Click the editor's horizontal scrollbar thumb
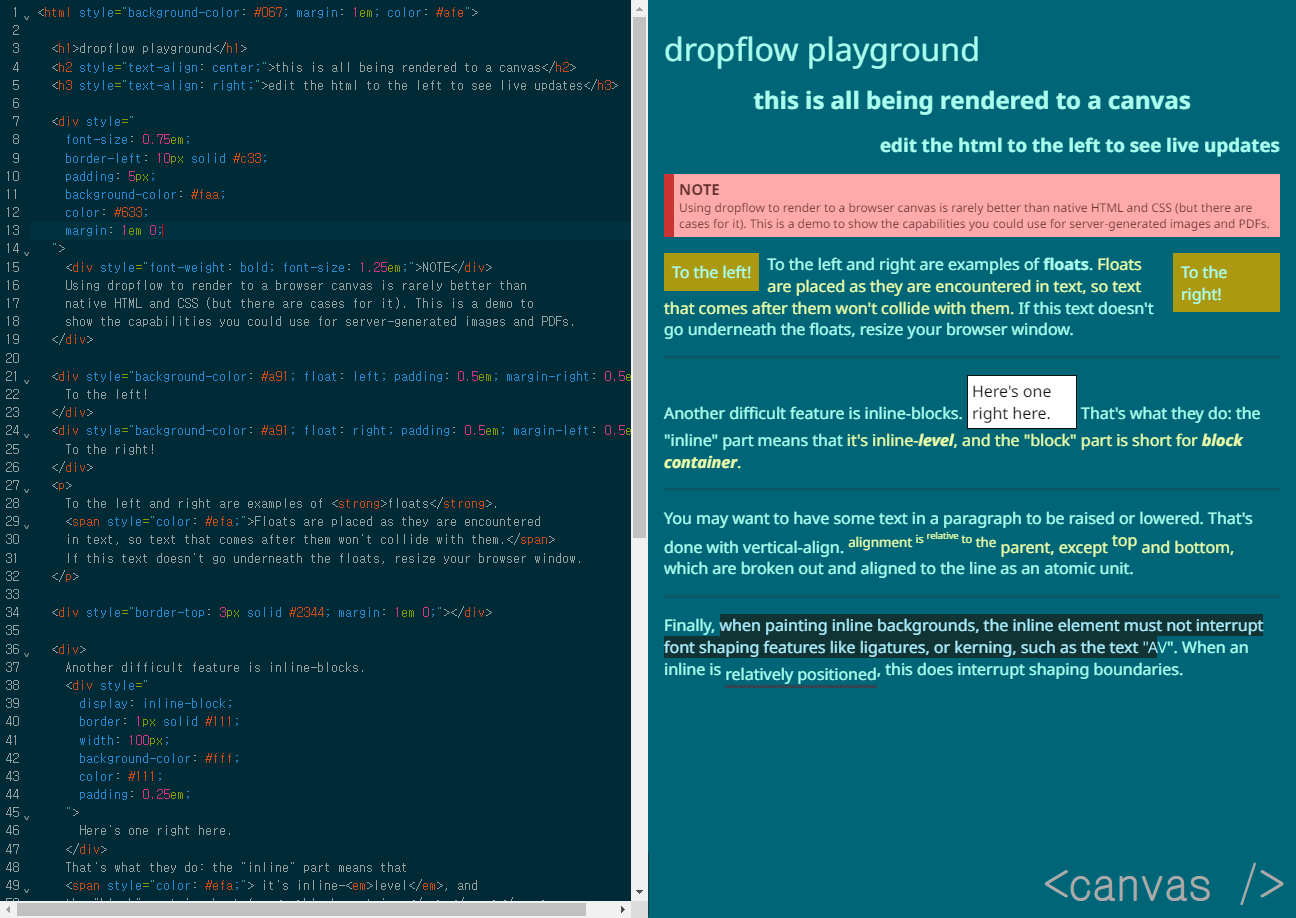Viewport: 1296px width, 918px height. point(300,909)
